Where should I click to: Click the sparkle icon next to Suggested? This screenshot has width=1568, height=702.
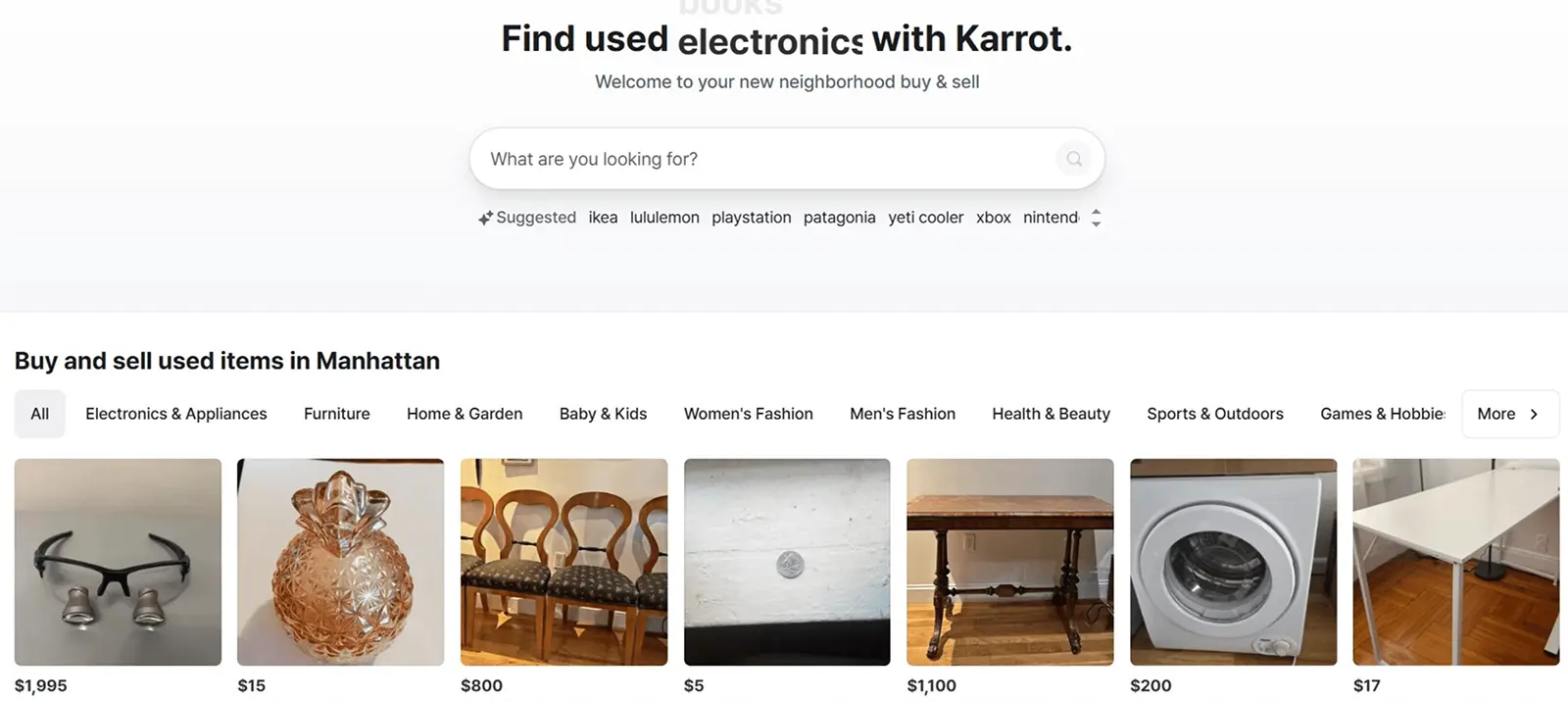click(x=484, y=217)
